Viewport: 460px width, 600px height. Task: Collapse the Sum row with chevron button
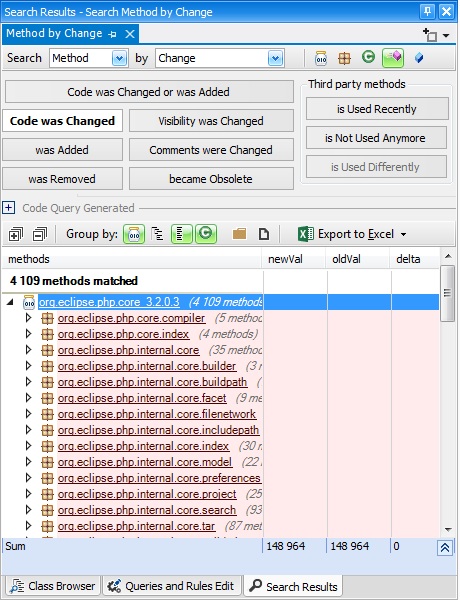pos(445,548)
